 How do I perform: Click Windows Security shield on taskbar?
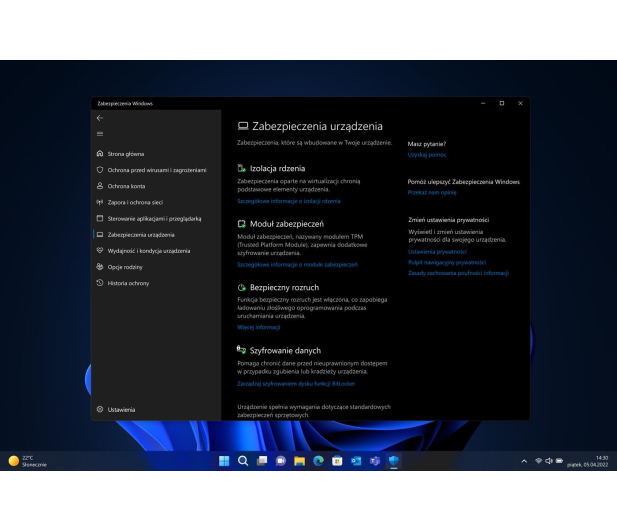pyautogui.click(x=394, y=461)
